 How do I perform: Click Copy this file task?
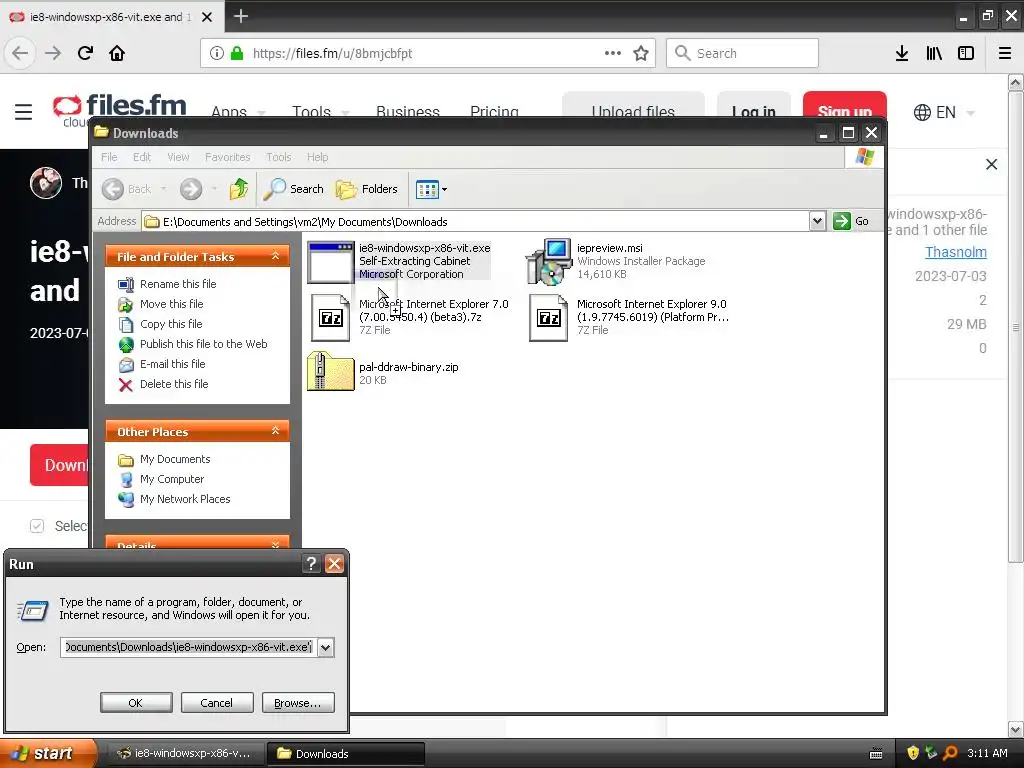(171, 324)
